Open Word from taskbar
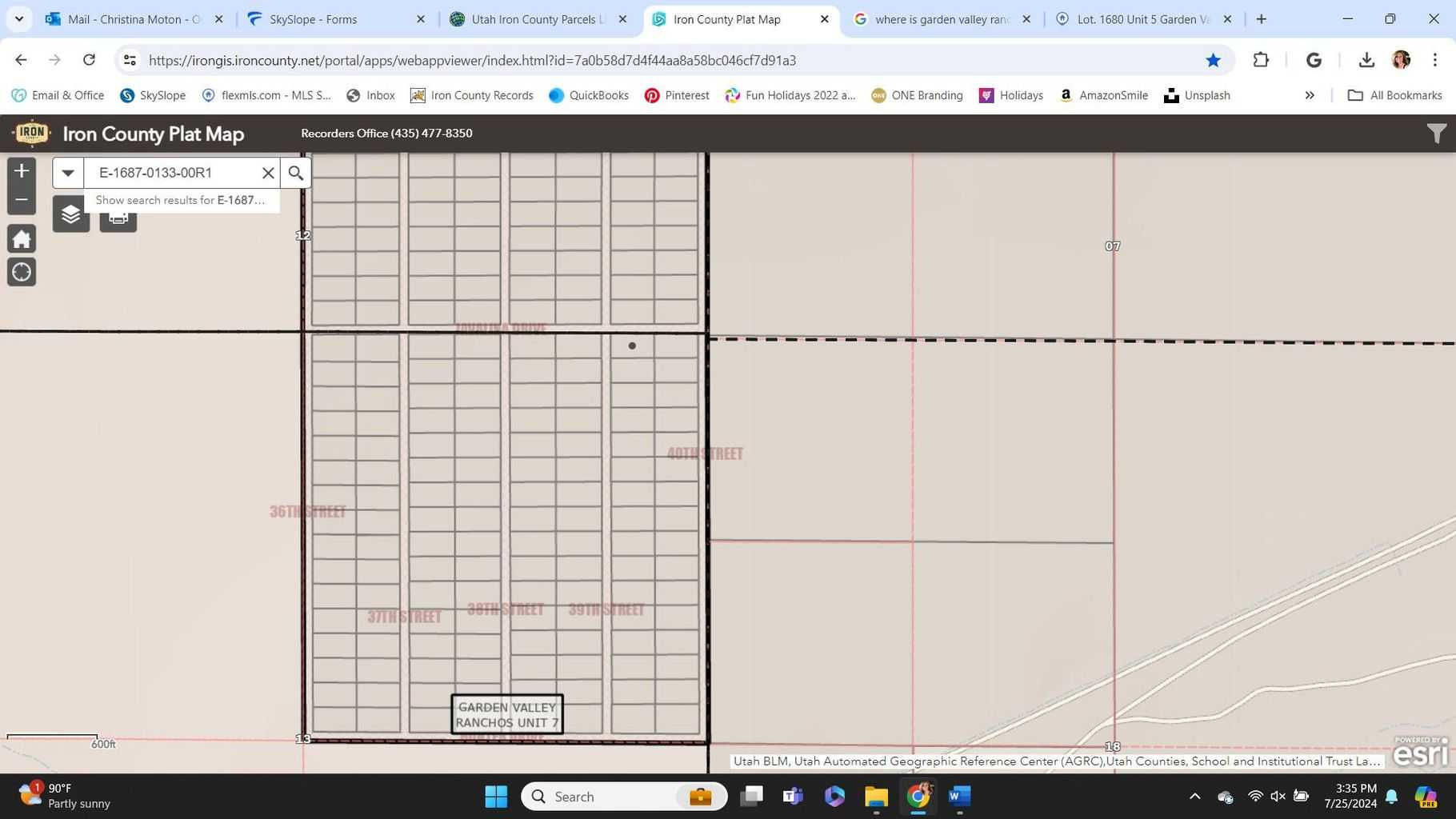Image resolution: width=1456 pixels, height=819 pixels. click(959, 797)
